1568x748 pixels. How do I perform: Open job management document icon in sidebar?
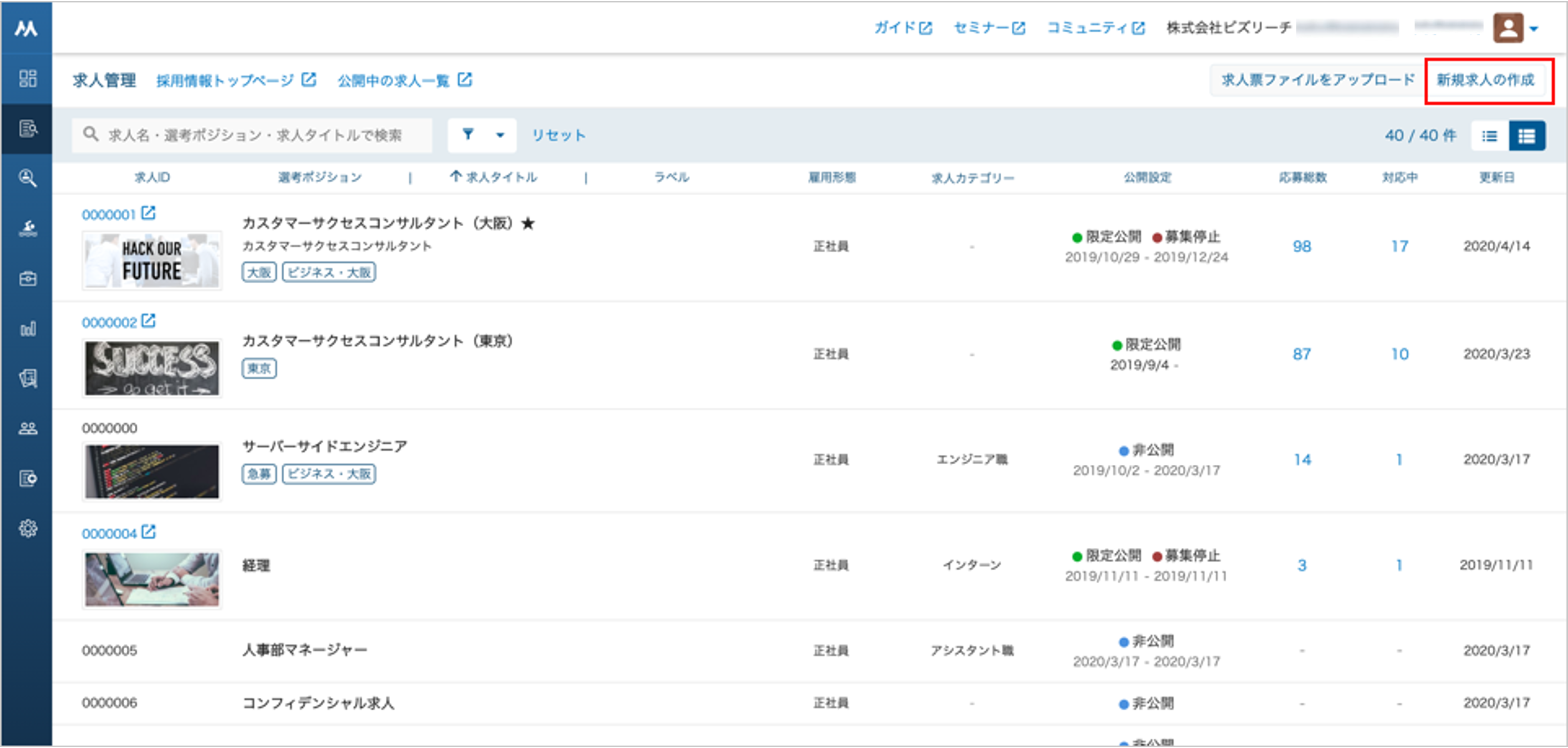27,128
